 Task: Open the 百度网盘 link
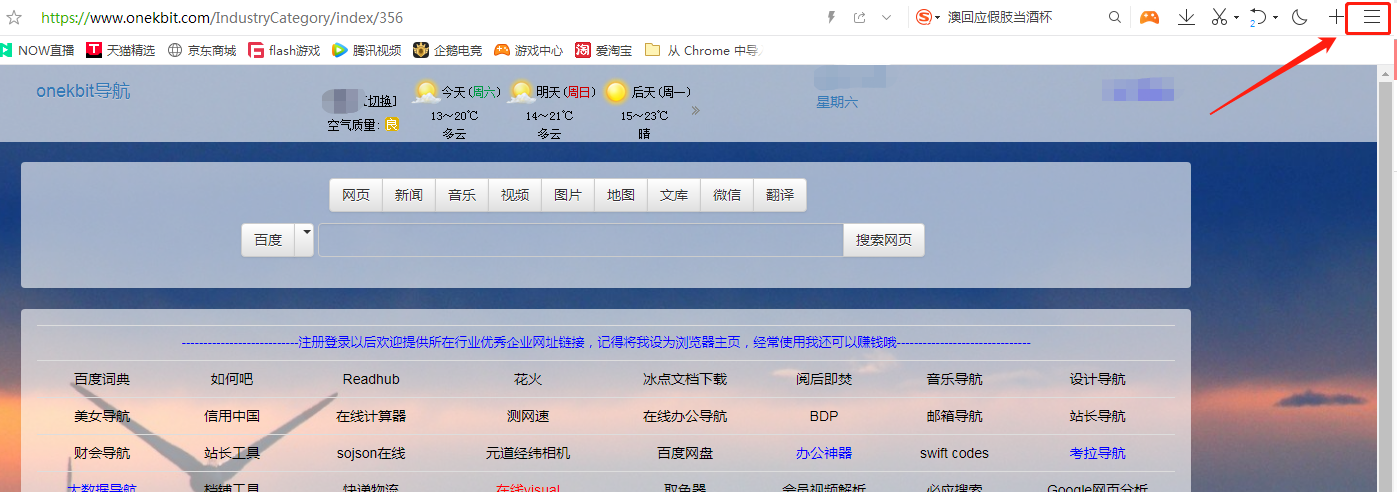[x=685, y=453]
